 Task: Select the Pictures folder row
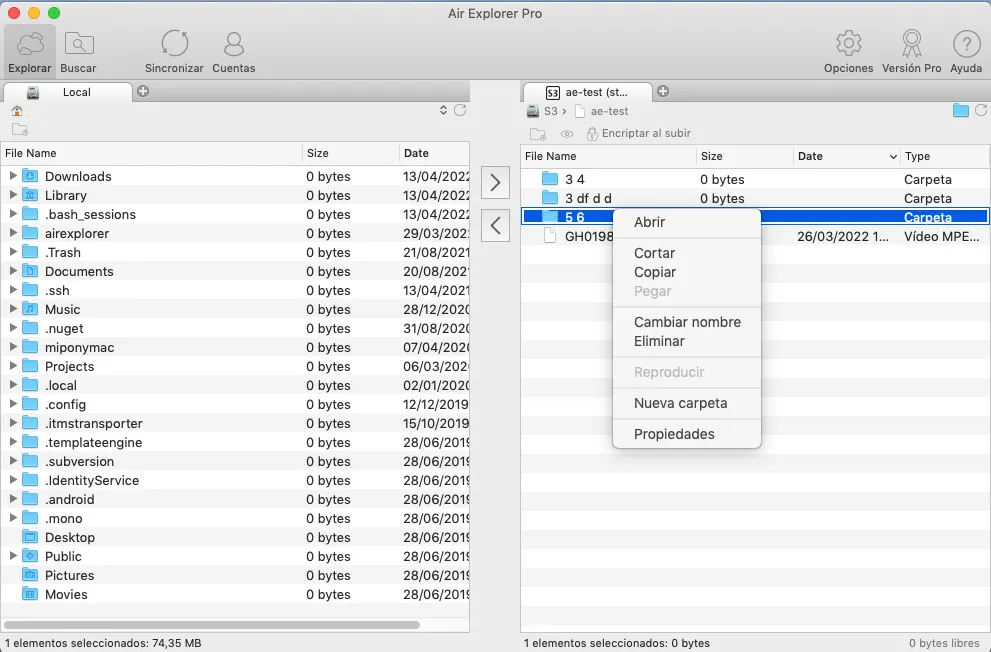tap(235, 575)
